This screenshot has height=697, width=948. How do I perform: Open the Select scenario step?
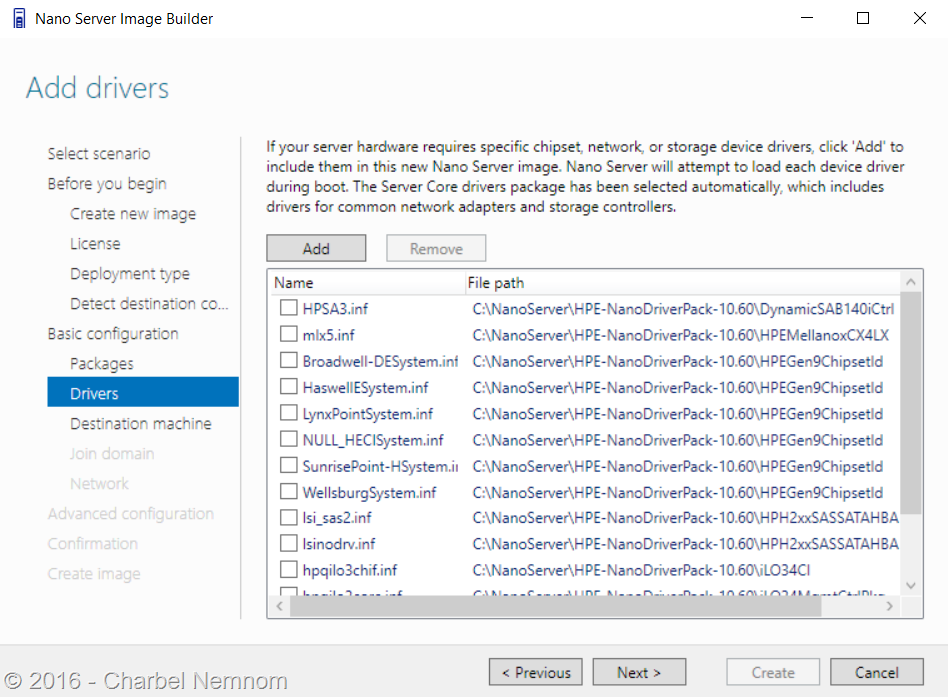click(99, 154)
